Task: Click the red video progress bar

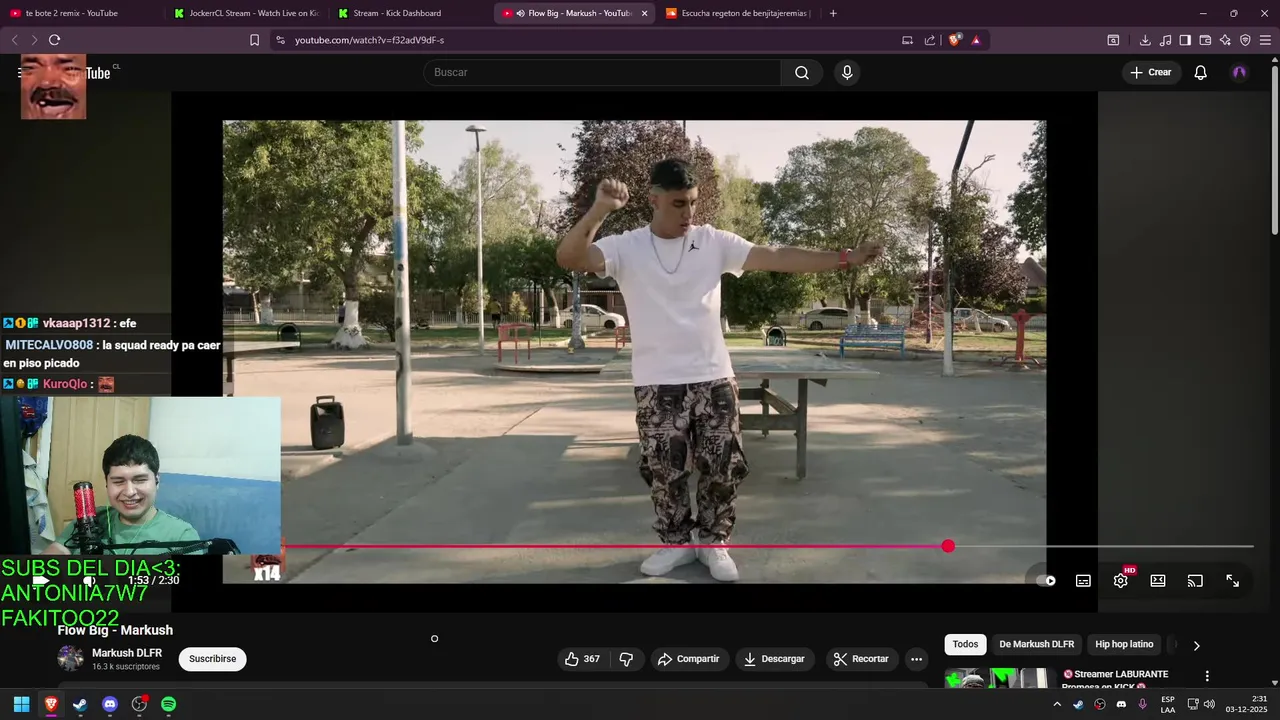Action: click(x=615, y=546)
